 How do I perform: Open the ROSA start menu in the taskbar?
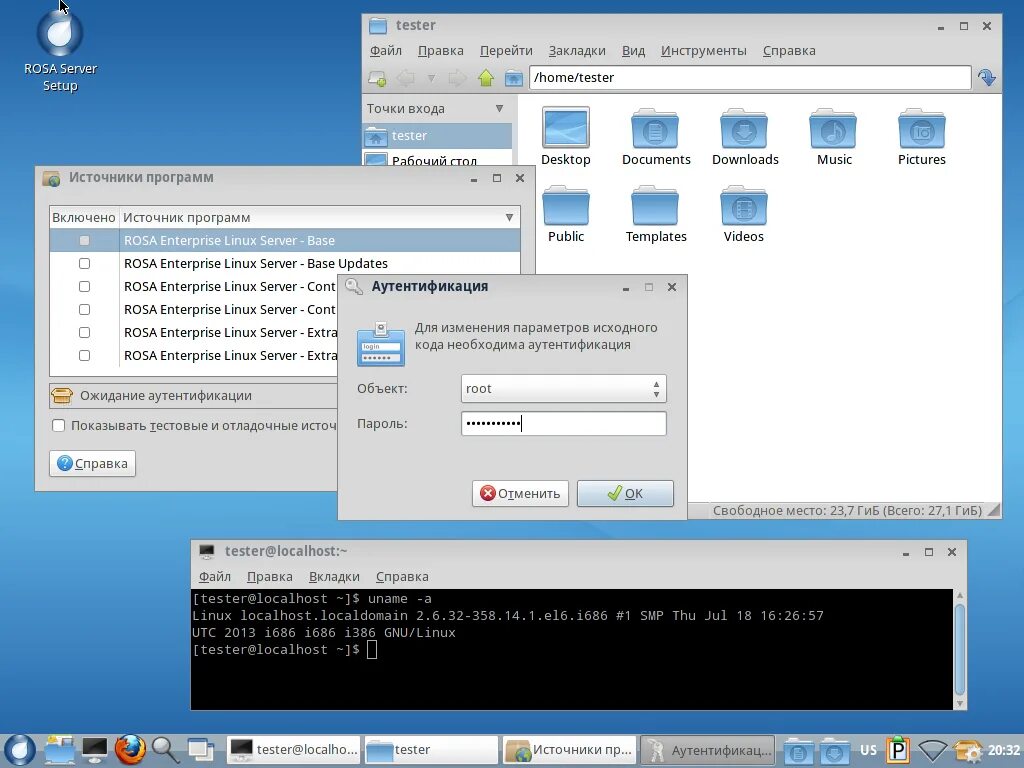pyautogui.click(x=20, y=750)
